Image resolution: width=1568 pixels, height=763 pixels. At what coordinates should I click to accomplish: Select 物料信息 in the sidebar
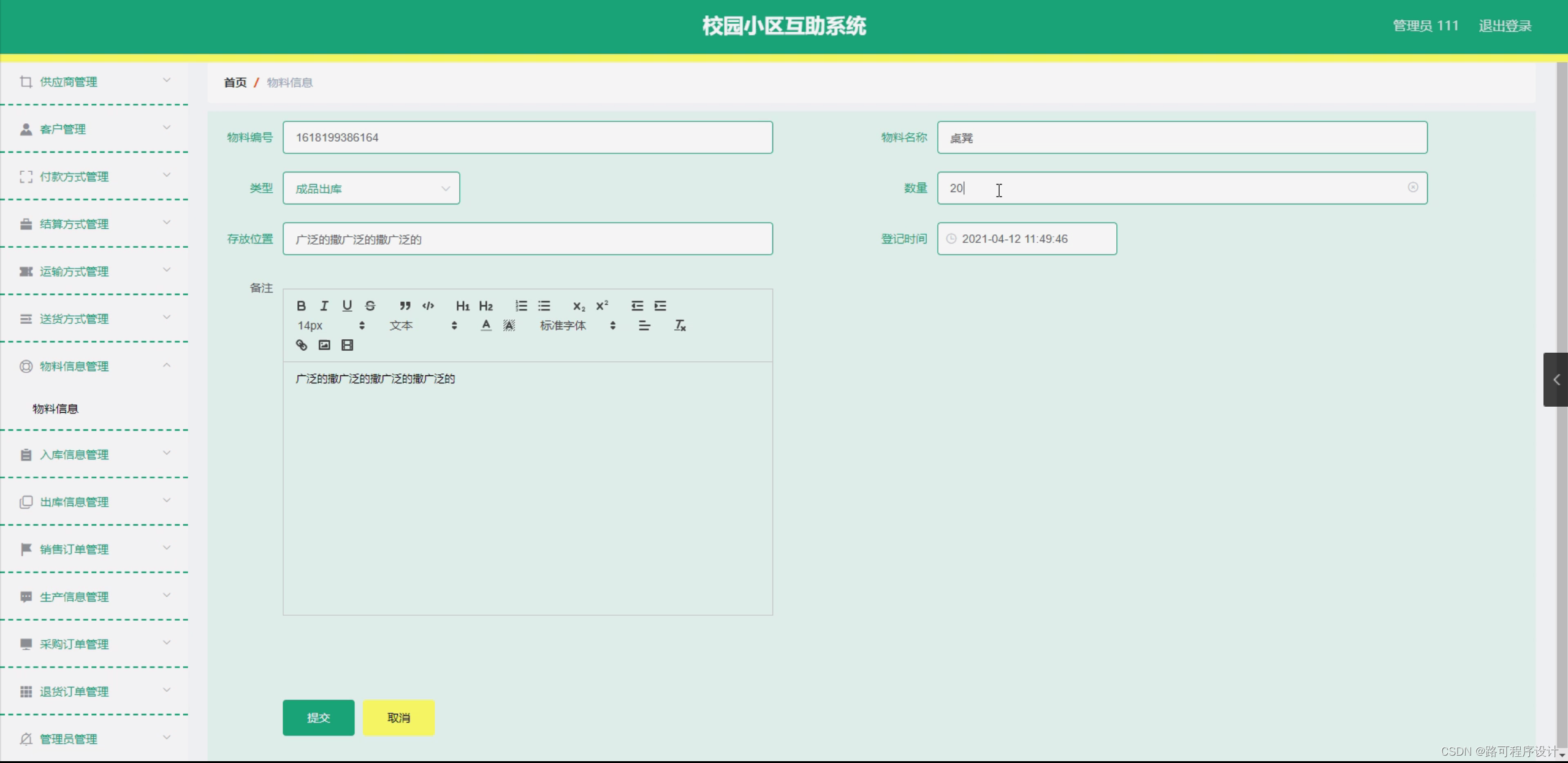click(x=55, y=408)
